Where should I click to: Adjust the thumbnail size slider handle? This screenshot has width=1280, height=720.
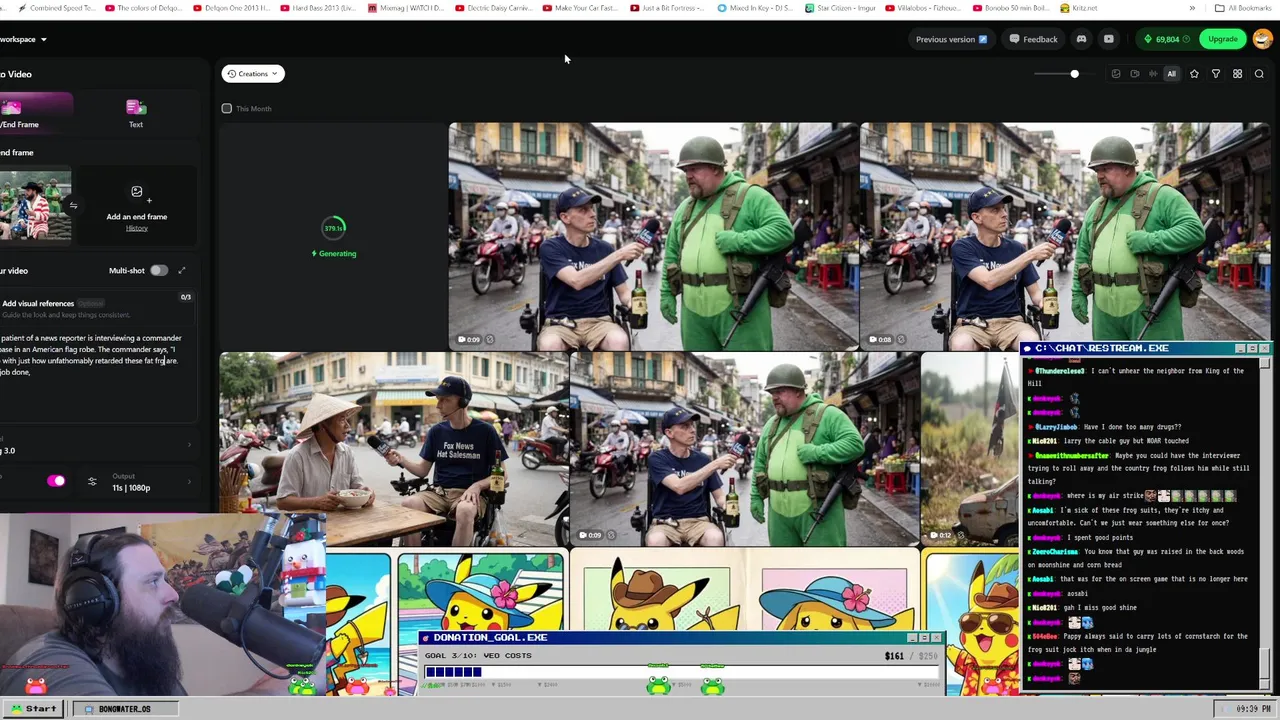click(1074, 74)
